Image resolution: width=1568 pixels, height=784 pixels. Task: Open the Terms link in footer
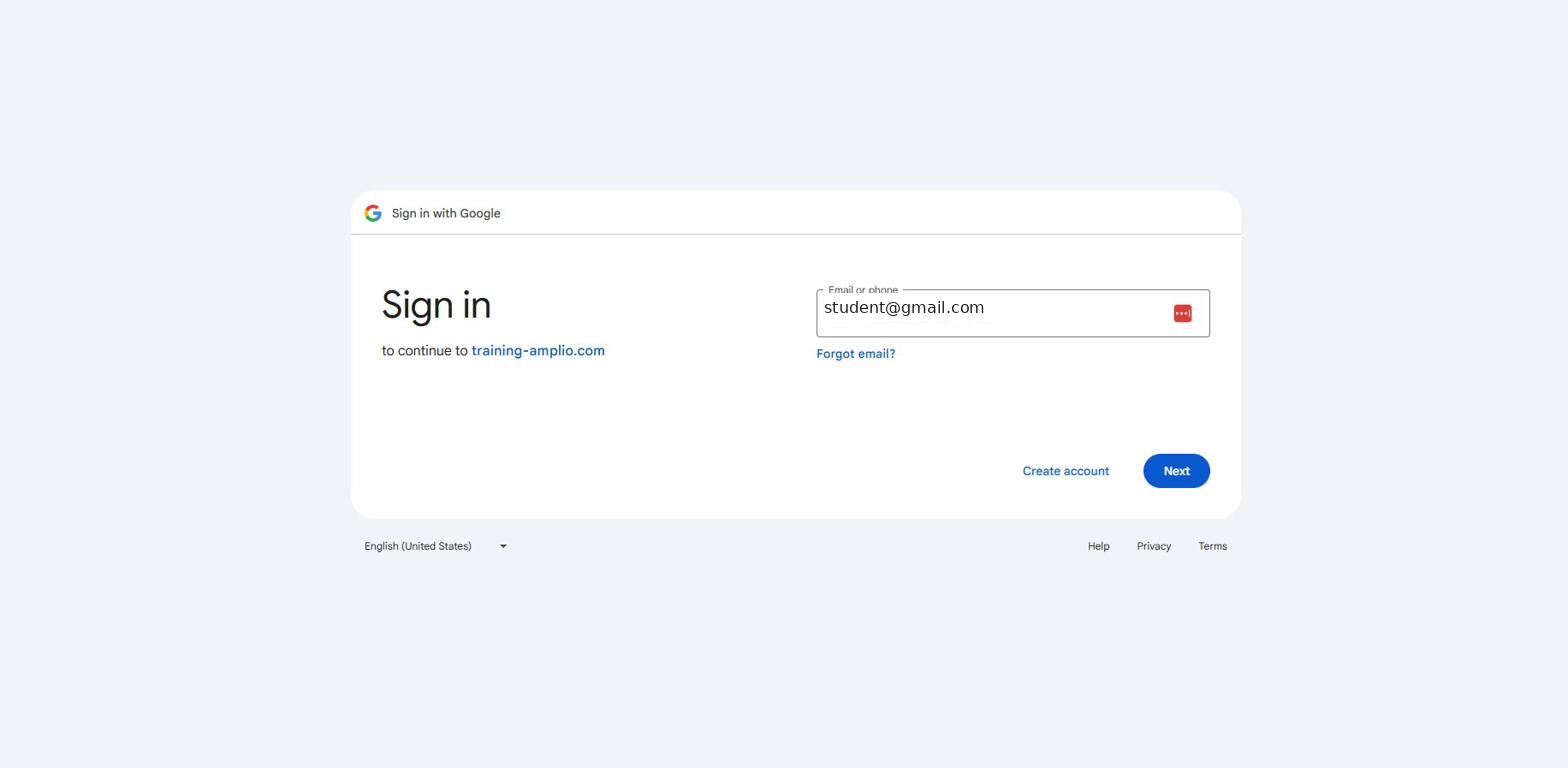[x=1212, y=546]
